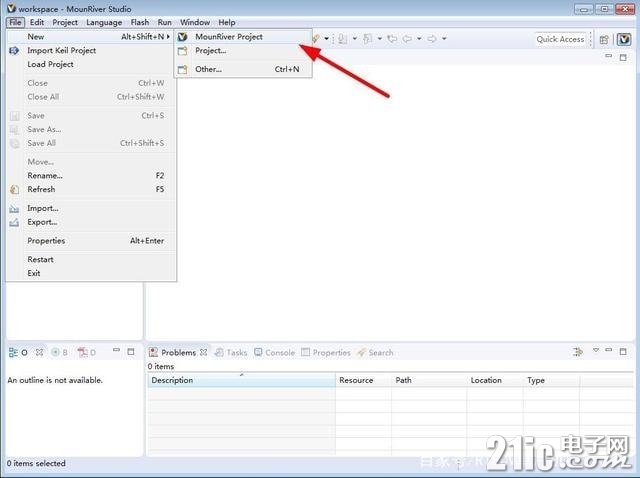
Task: Select Exit at bottom of File menu
Action: [91, 273]
